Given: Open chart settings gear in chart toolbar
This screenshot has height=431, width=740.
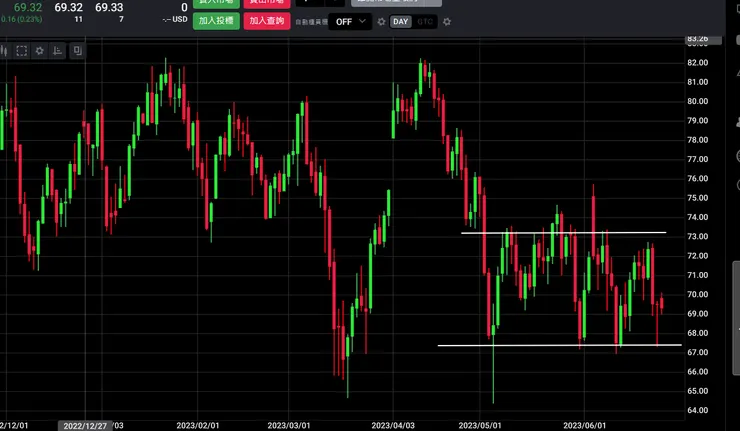Looking at the screenshot, I should 40,51.
